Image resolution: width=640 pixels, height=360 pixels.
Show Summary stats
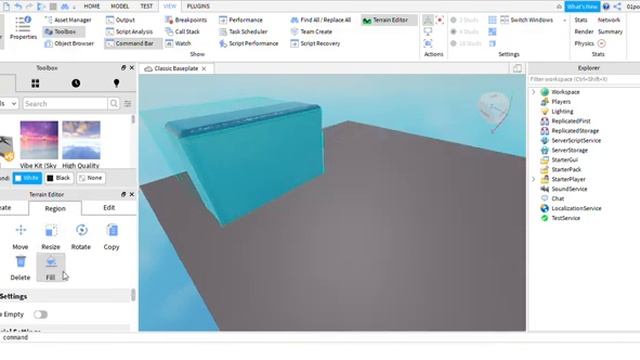pos(610,31)
